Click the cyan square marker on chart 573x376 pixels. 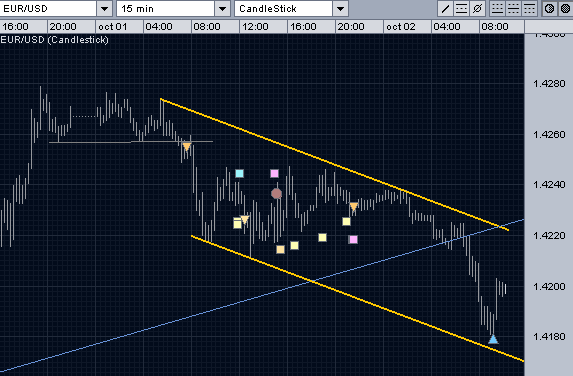coord(239,173)
